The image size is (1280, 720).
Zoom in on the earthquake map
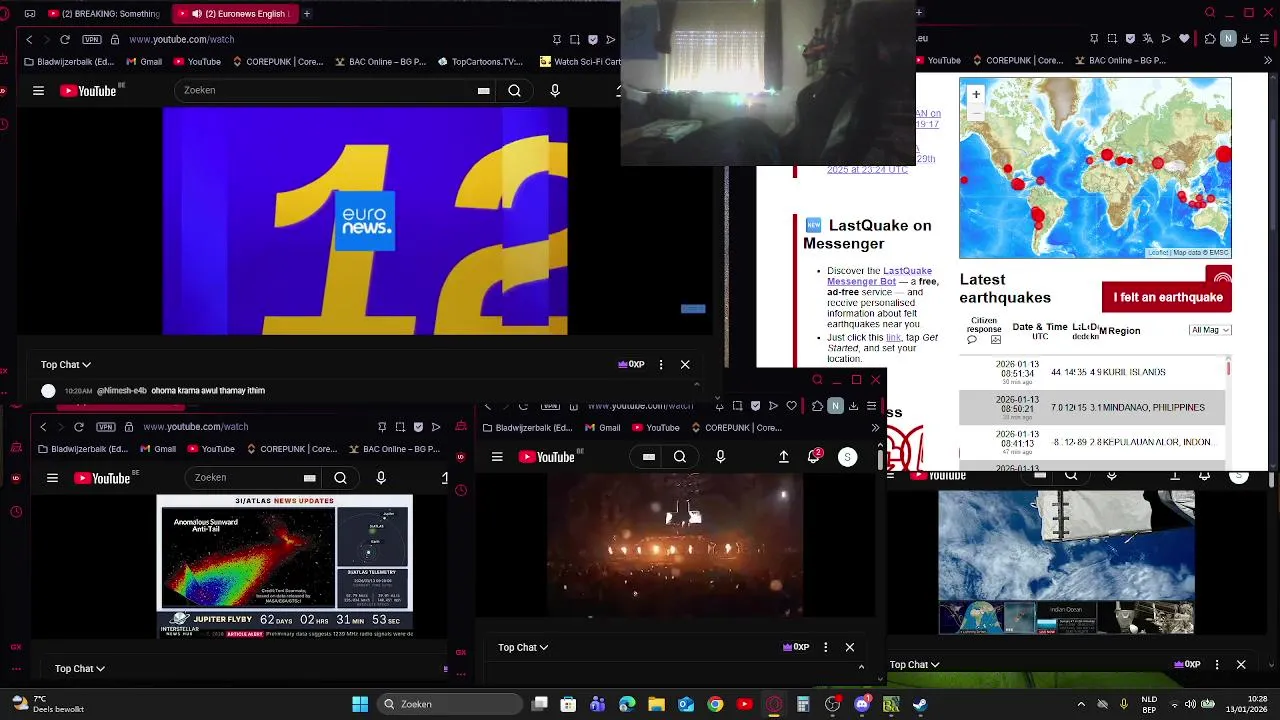point(976,94)
